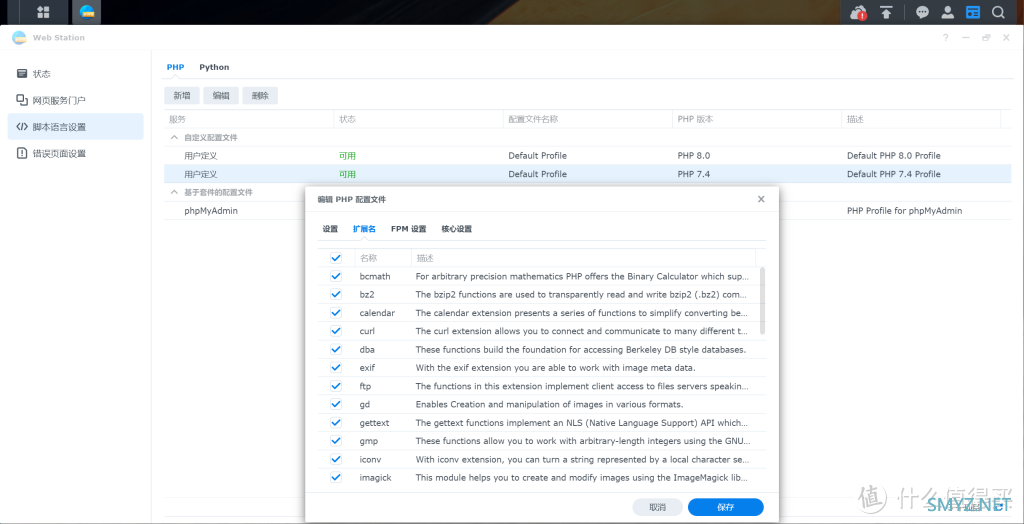Open 错误页面设置 in the sidebar
This screenshot has width=1024, height=524.
[76, 154]
